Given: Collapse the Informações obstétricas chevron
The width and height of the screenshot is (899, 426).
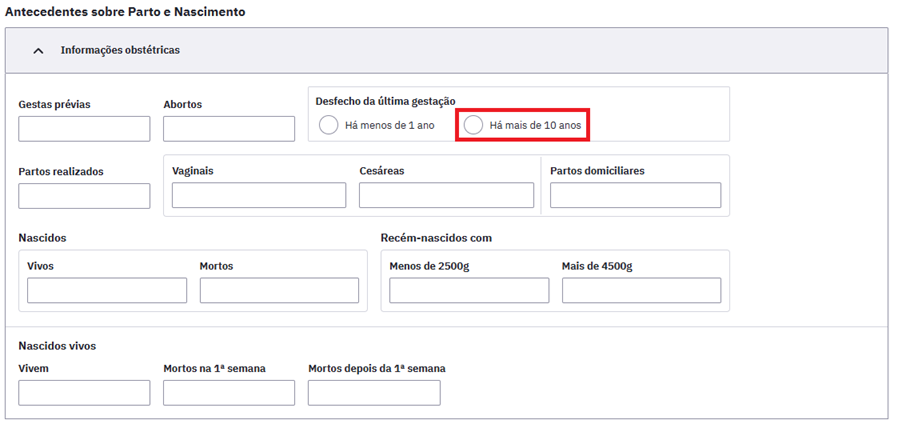Looking at the screenshot, I should [38, 50].
